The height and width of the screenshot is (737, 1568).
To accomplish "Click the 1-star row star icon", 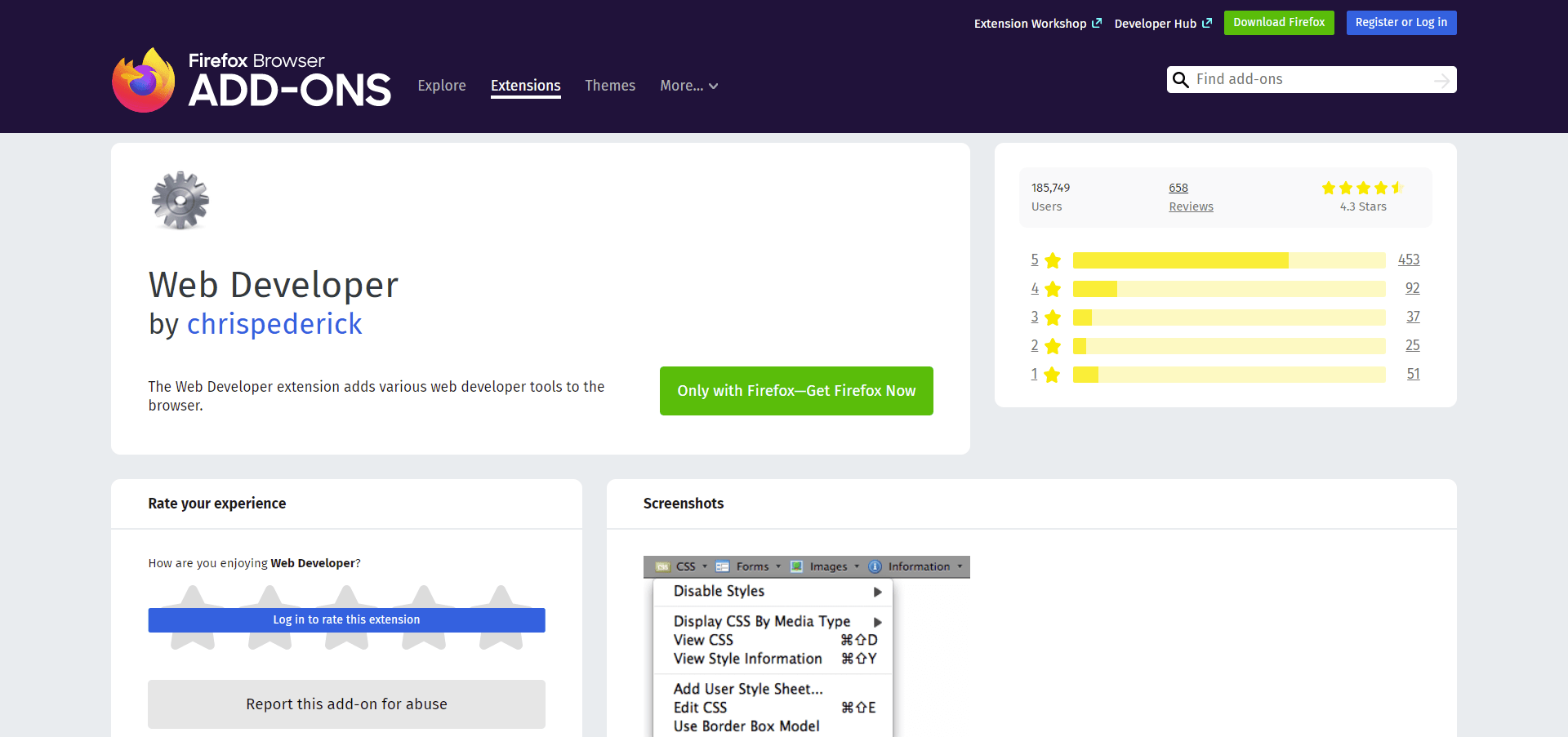I will (x=1053, y=375).
